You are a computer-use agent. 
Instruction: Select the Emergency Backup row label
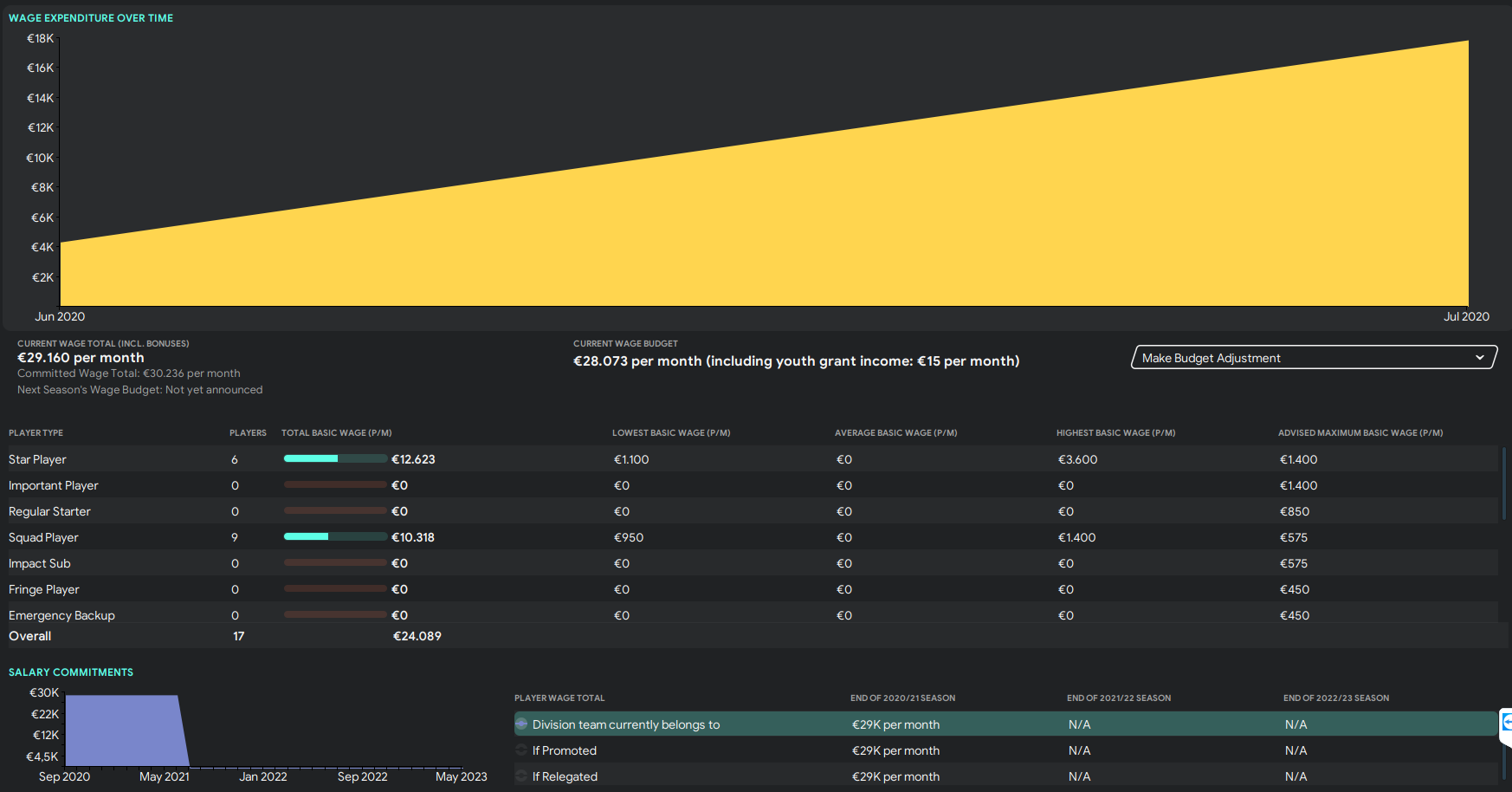tap(61, 615)
